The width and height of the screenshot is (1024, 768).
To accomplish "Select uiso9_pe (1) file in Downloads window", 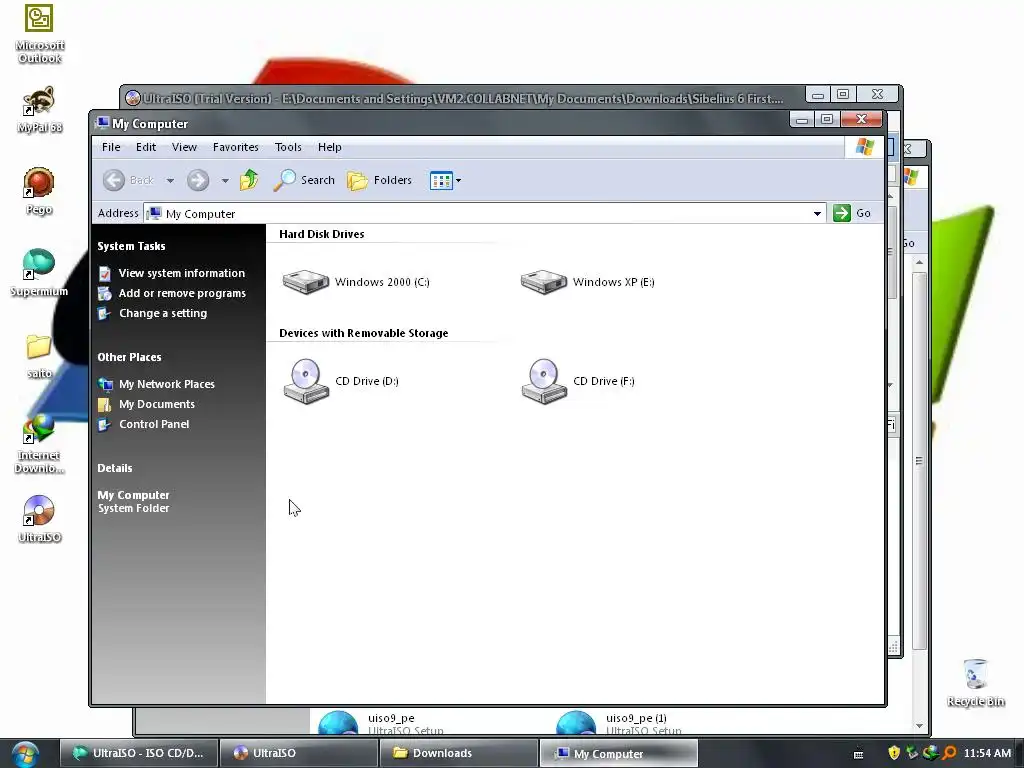I will coord(620,723).
